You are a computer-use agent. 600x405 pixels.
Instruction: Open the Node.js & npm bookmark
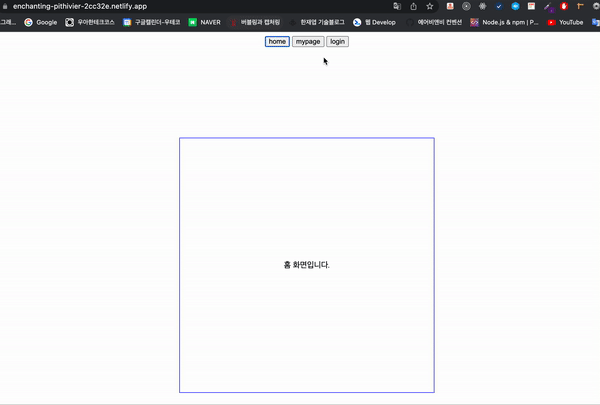click(503, 22)
